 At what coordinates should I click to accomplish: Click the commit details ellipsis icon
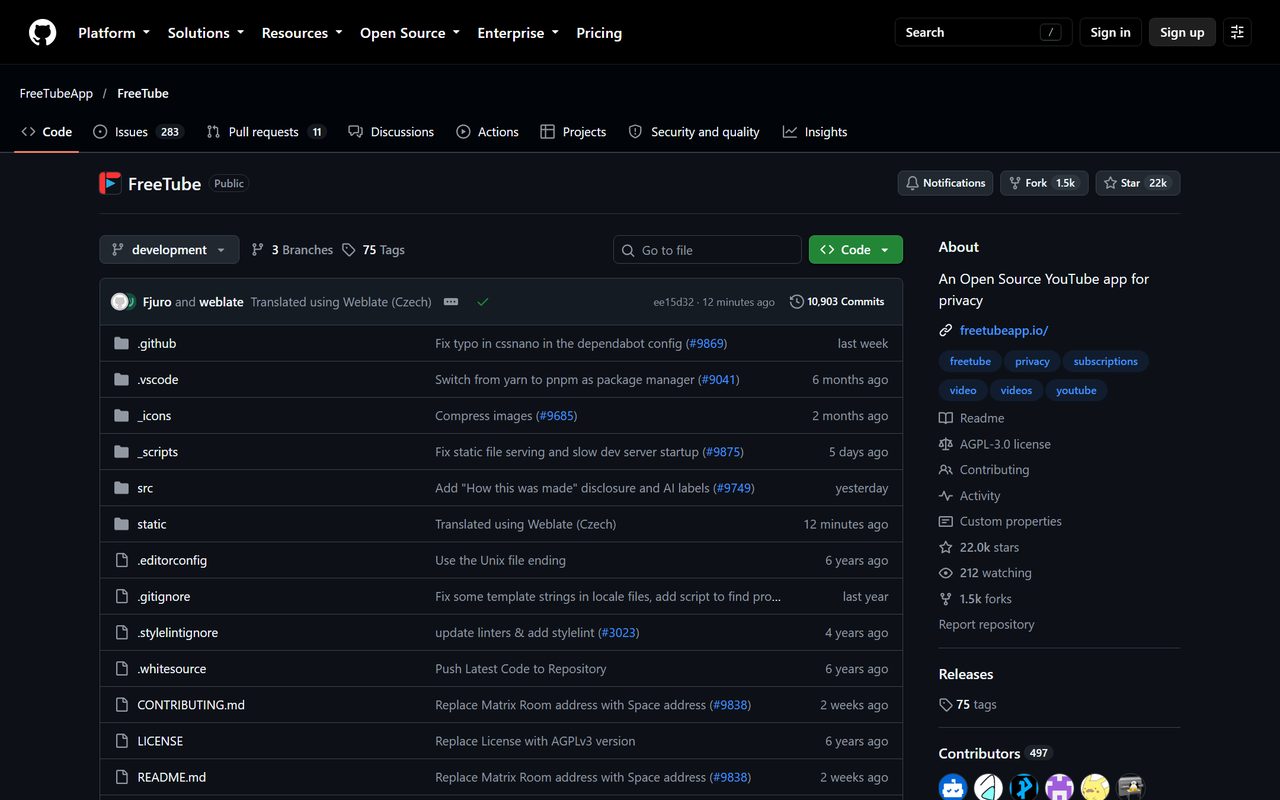coord(451,302)
